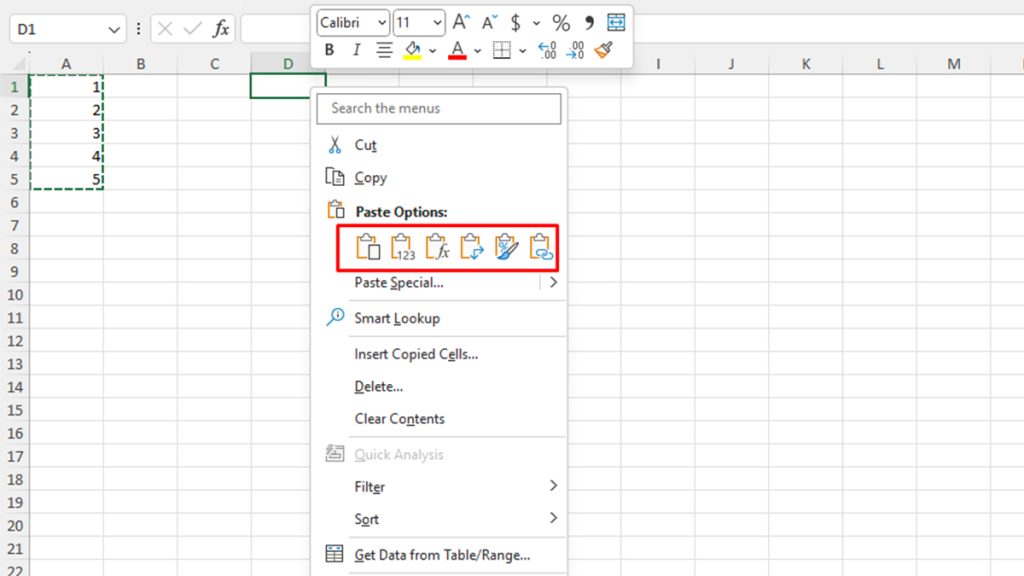The height and width of the screenshot is (576, 1024).
Task: Open the Calibri font name dropdown
Action: (x=380, y=22)
